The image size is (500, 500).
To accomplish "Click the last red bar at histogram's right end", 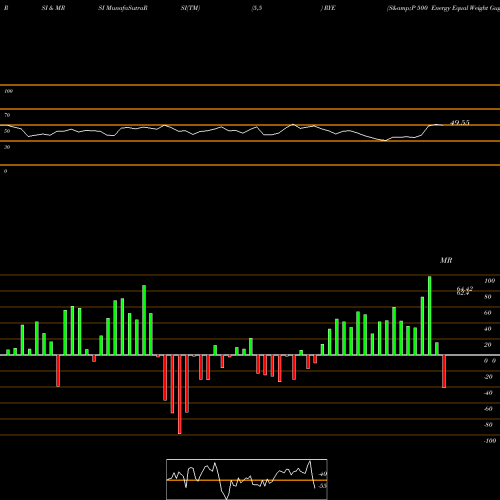I will point(444,371).
